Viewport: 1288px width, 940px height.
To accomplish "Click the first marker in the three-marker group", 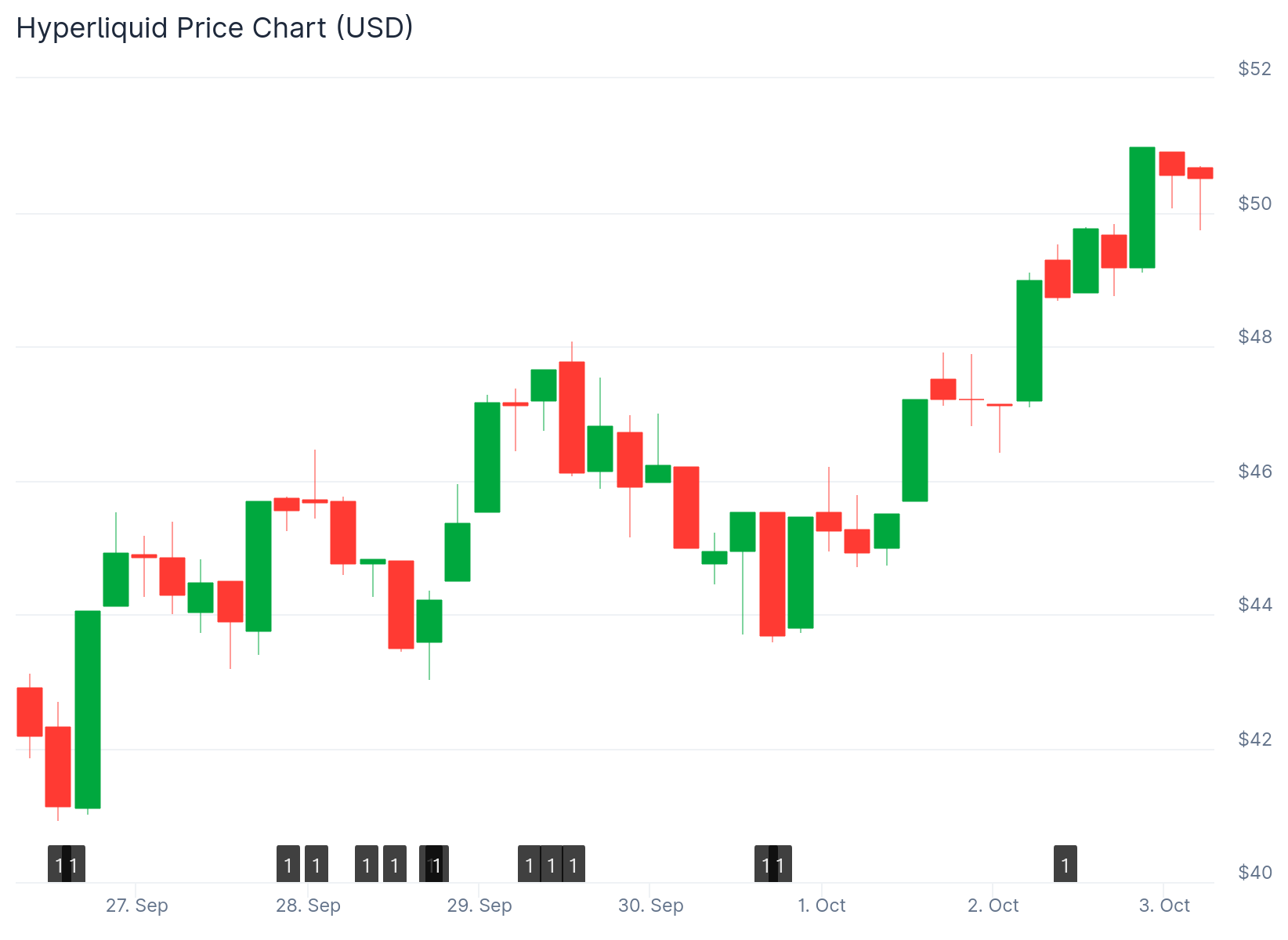I will (529, 864).
